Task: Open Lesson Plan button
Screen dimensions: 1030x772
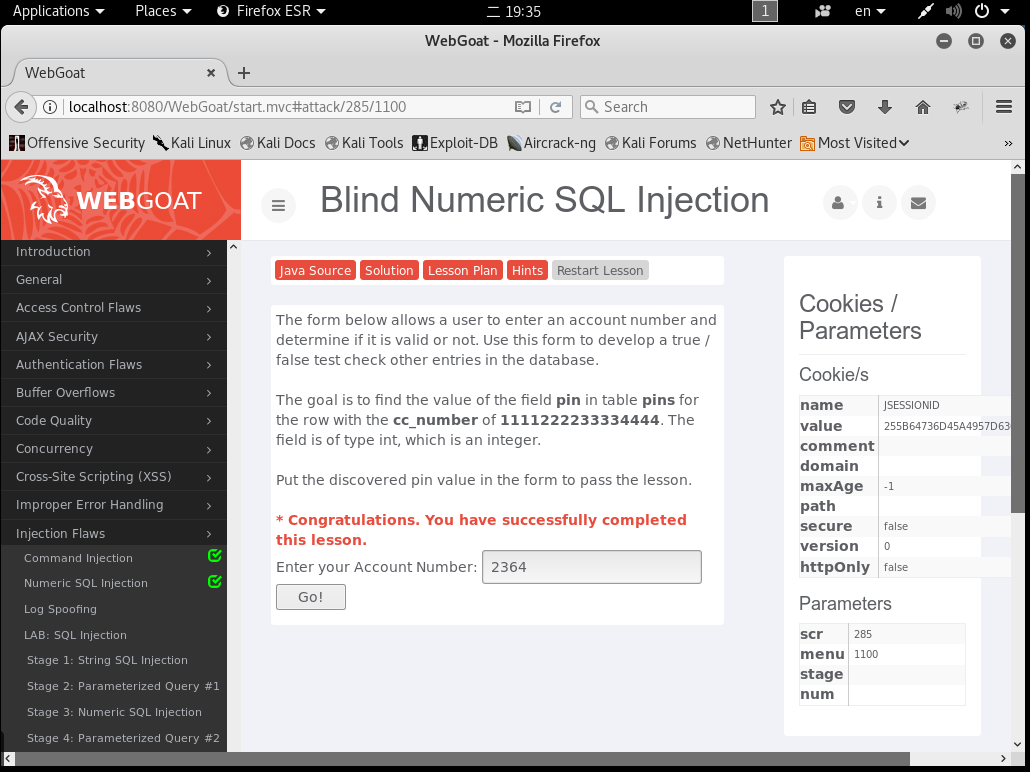Action: point(463,271)
